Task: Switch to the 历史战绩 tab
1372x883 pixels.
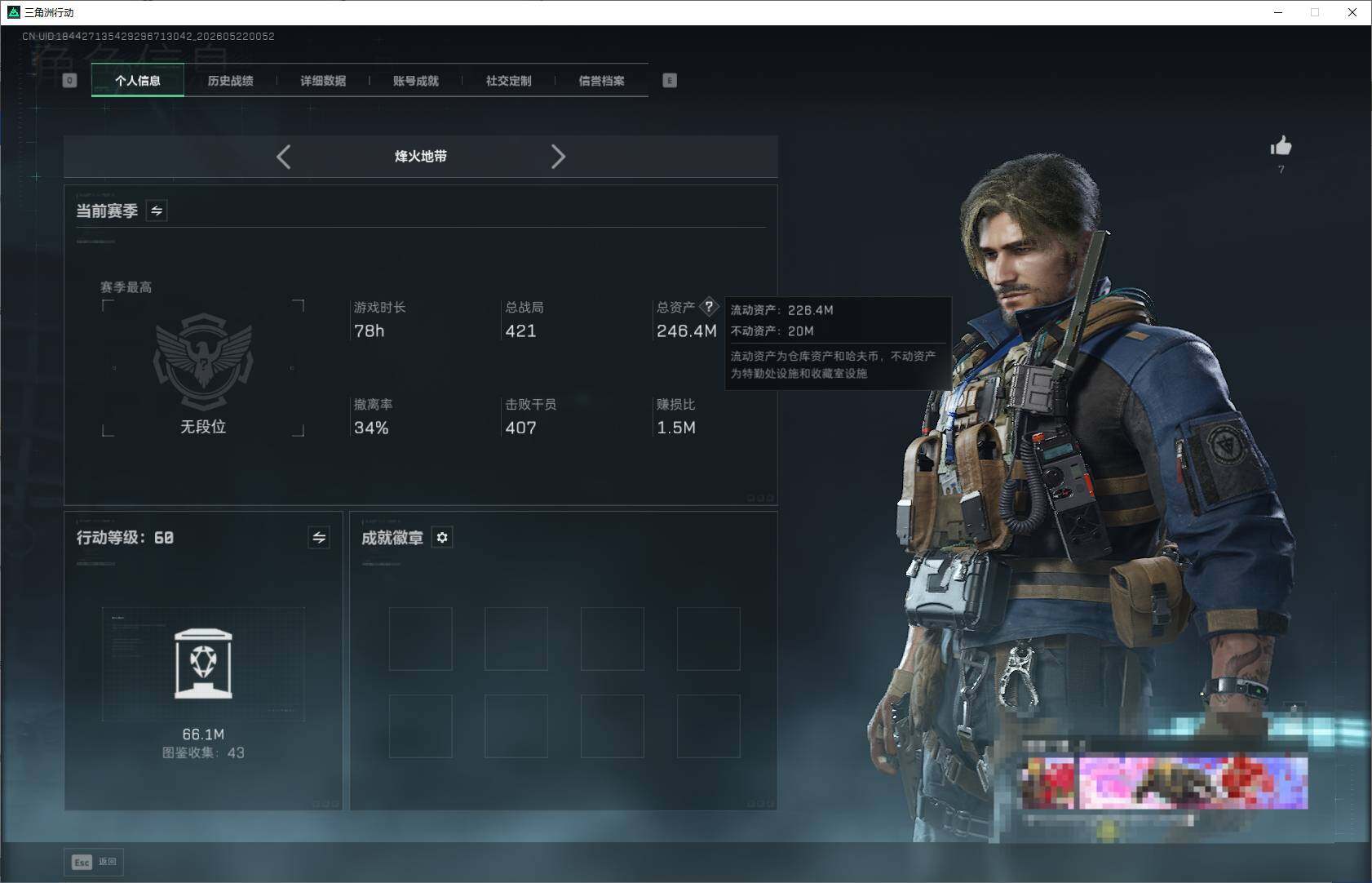Action: click(x=231, y=81)
